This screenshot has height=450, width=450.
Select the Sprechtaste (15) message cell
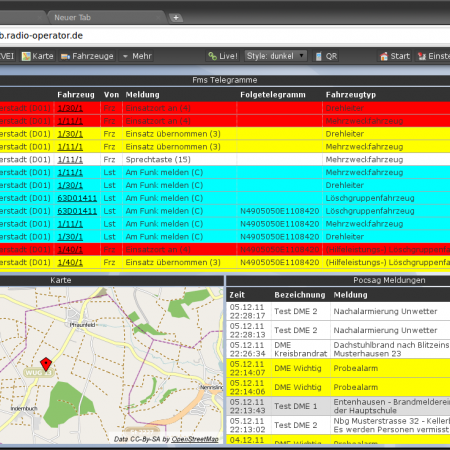tap(180, 160)
